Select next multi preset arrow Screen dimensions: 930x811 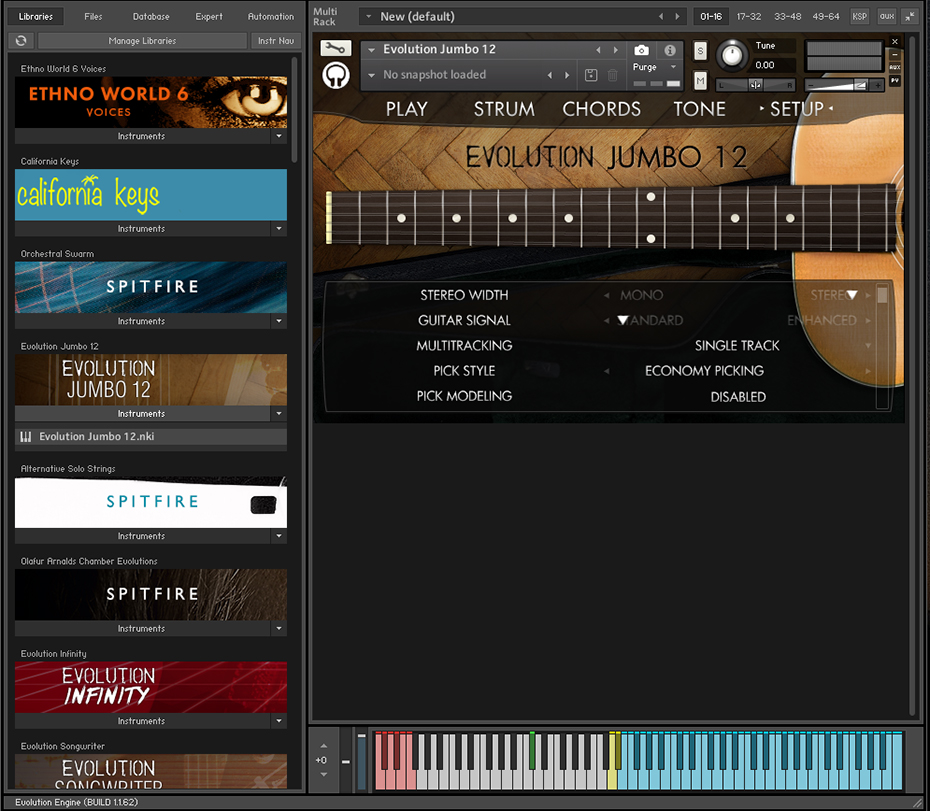[x=677, y=17]
